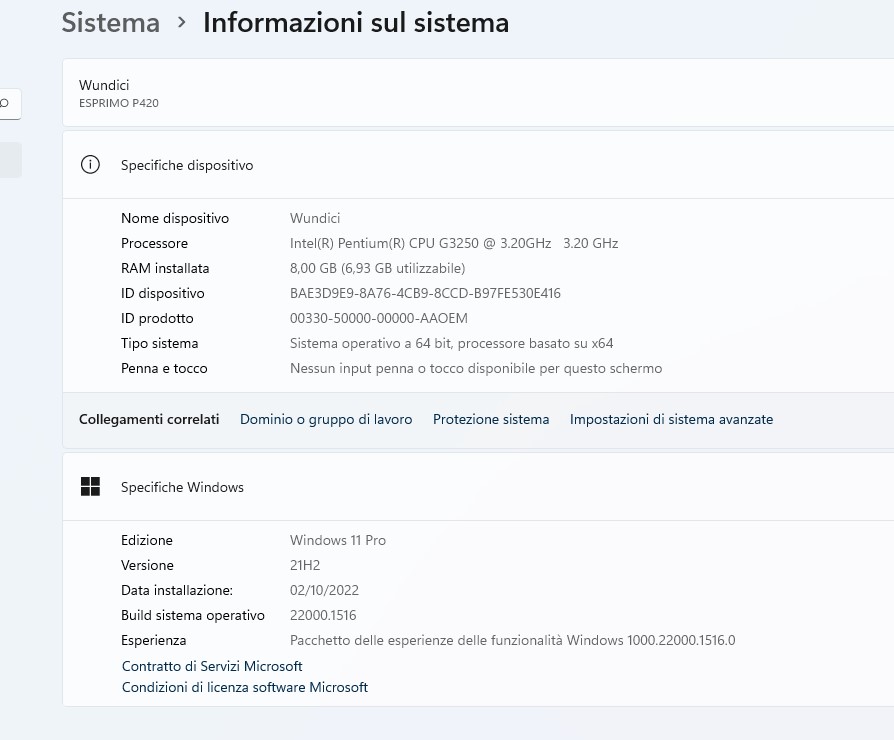894x740 pixels.
Task: Collapse the Specifiche dispositivo section header
Action: tap(478, 165)
